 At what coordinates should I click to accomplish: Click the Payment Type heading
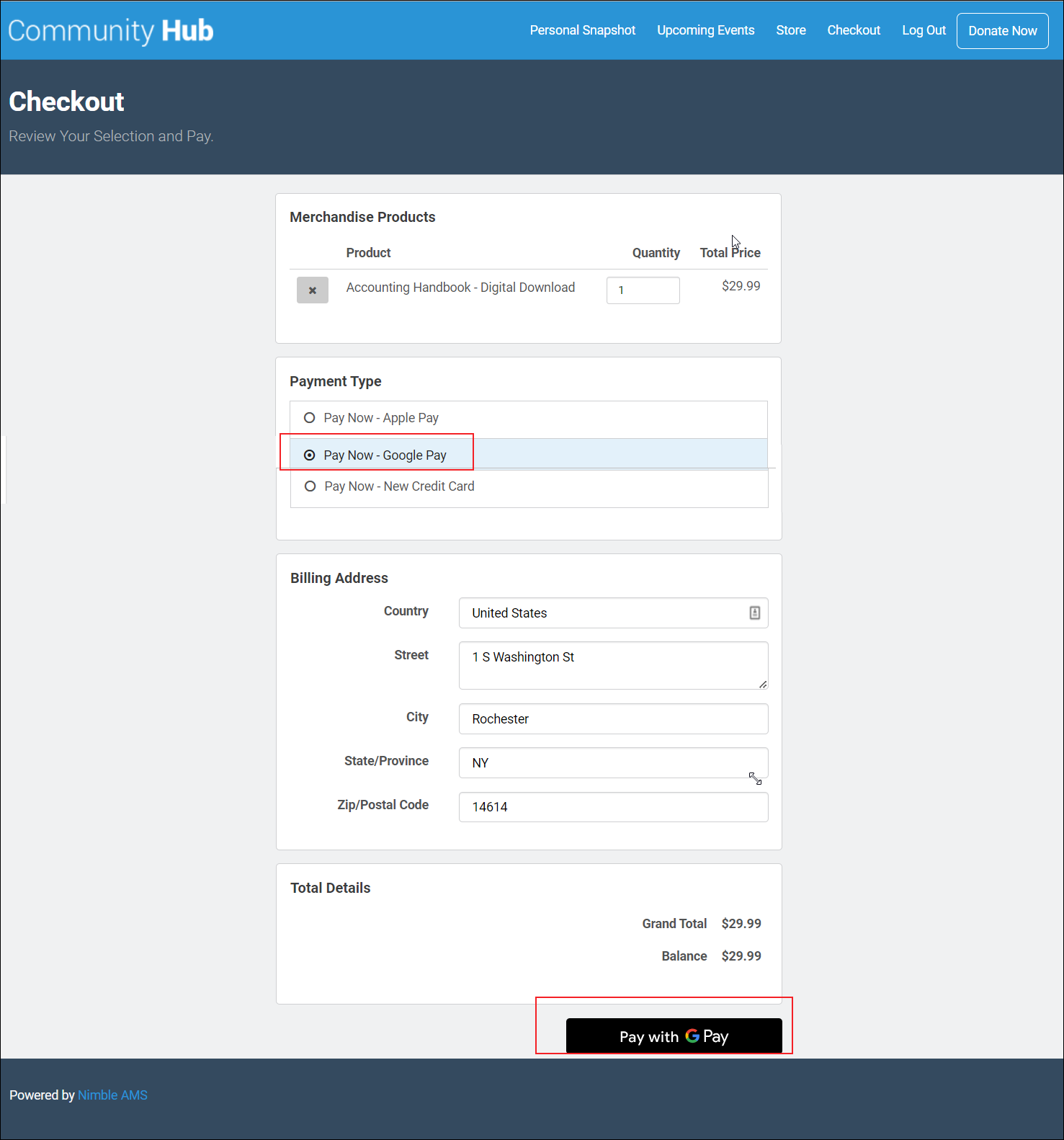(x=336, y=381)
